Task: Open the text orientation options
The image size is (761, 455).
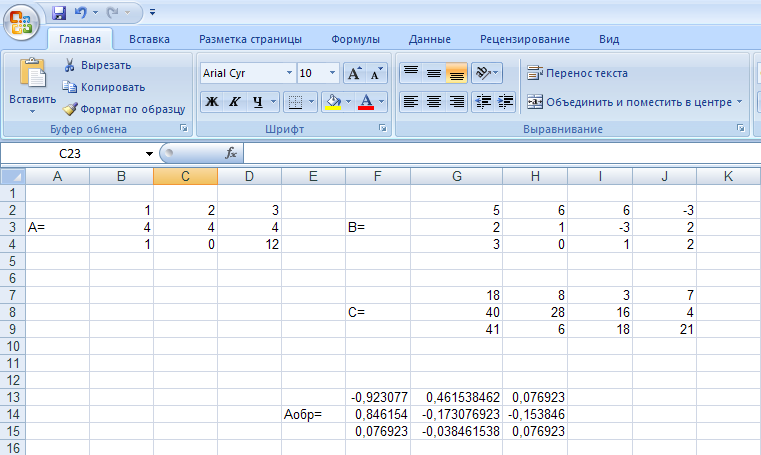Action: [x=487, y=73]
